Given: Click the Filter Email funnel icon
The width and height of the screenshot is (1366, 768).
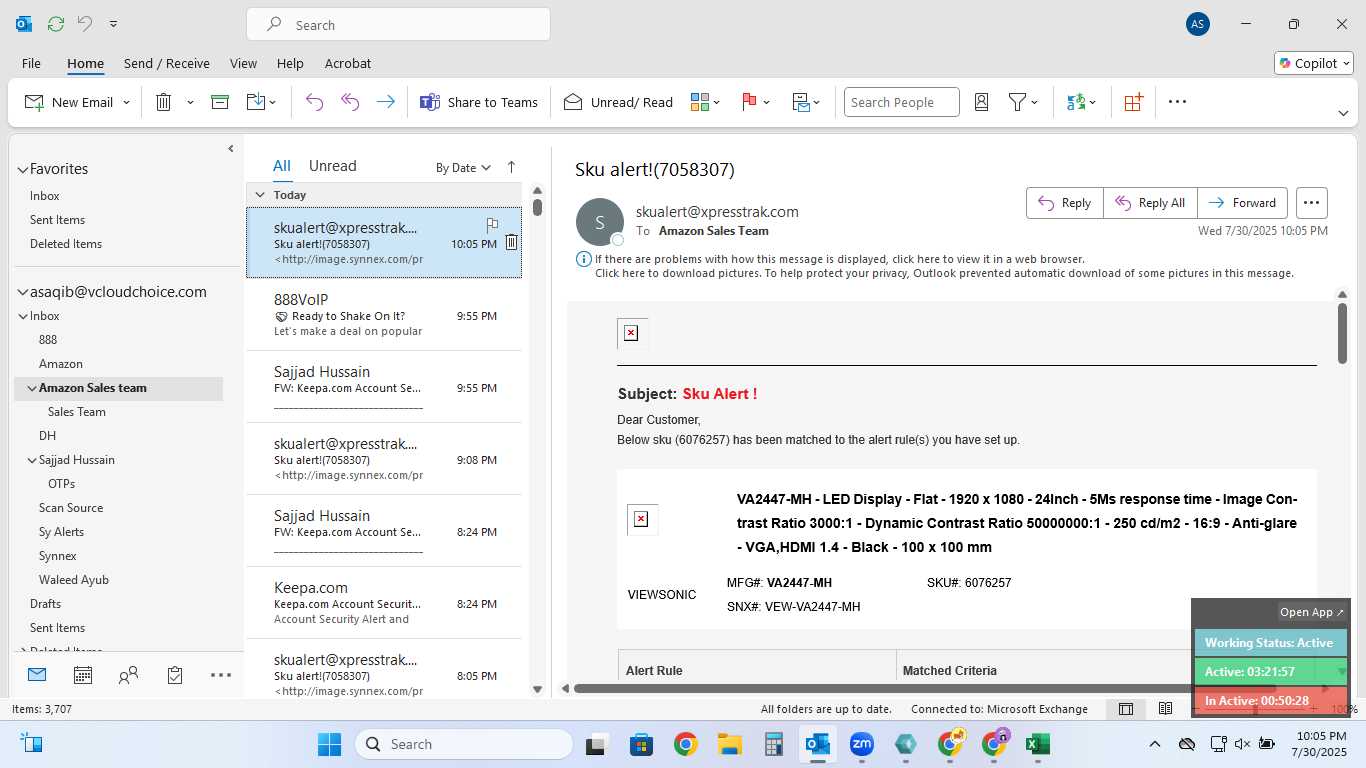Looking at the screenshot, I should [x=1017, y=102].
